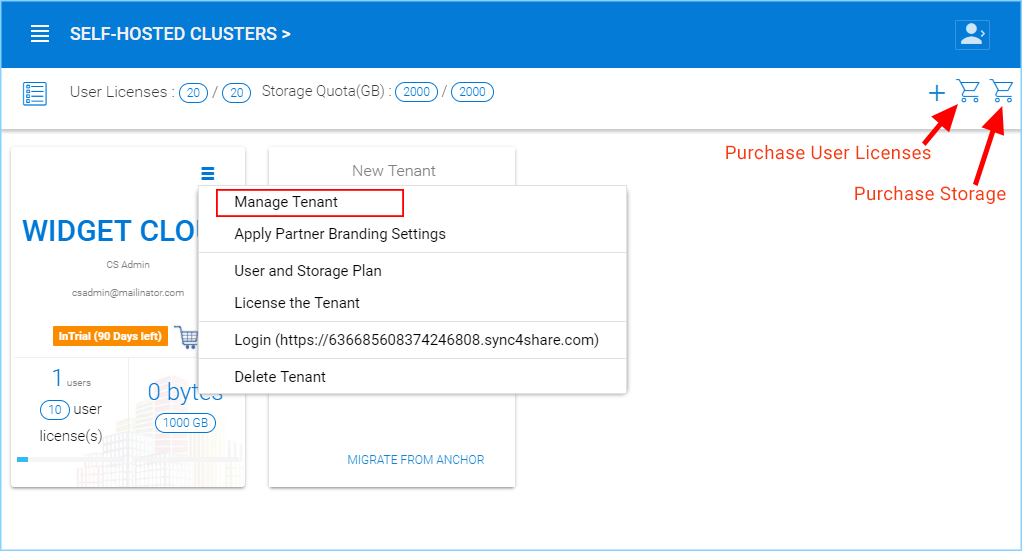
Task: Click the SELF-HOSTED CLUSTERS breadcrumb
Action: click(x=180, y=34)
